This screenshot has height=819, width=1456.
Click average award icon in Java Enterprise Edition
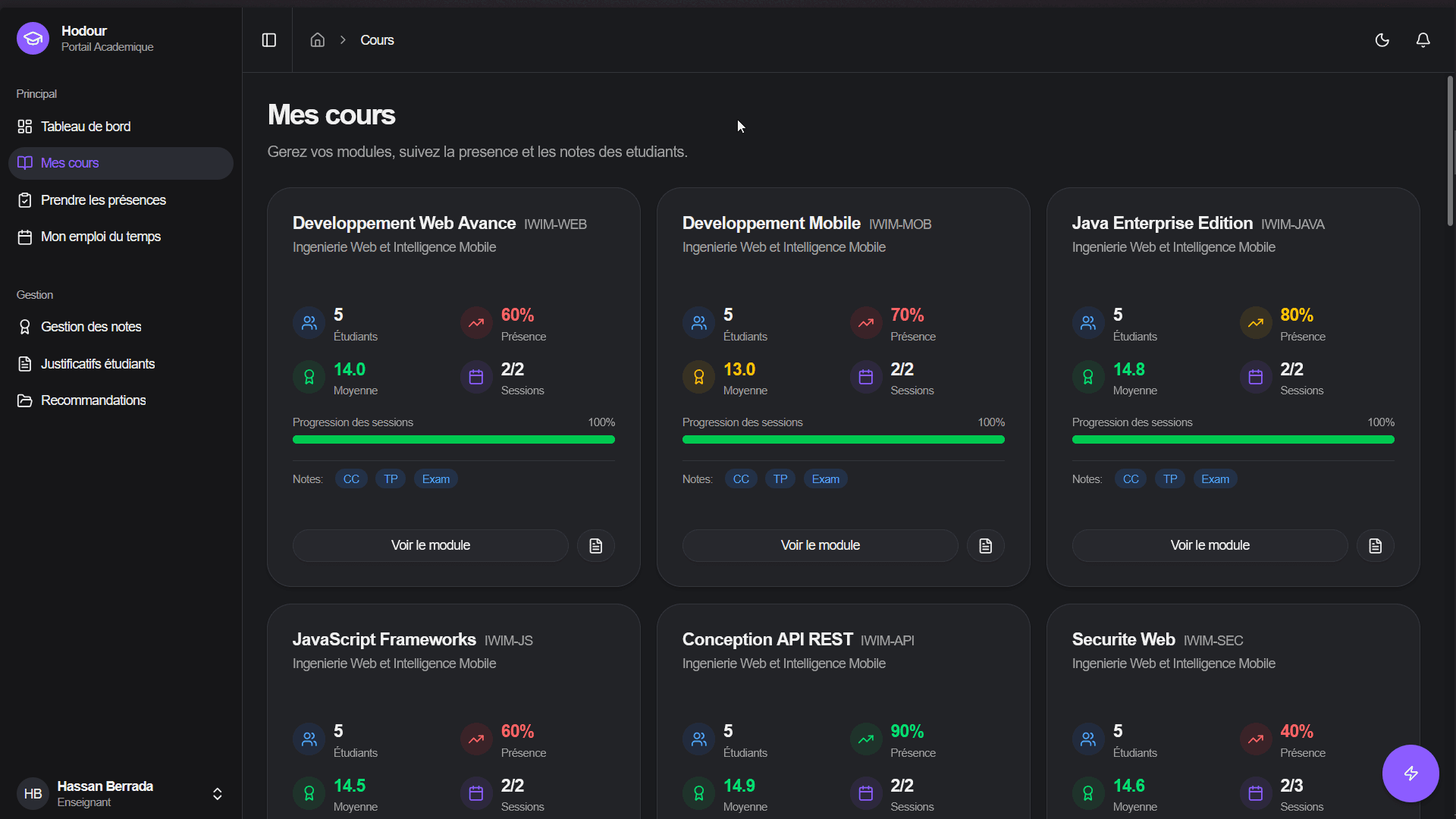(1089, 377)
